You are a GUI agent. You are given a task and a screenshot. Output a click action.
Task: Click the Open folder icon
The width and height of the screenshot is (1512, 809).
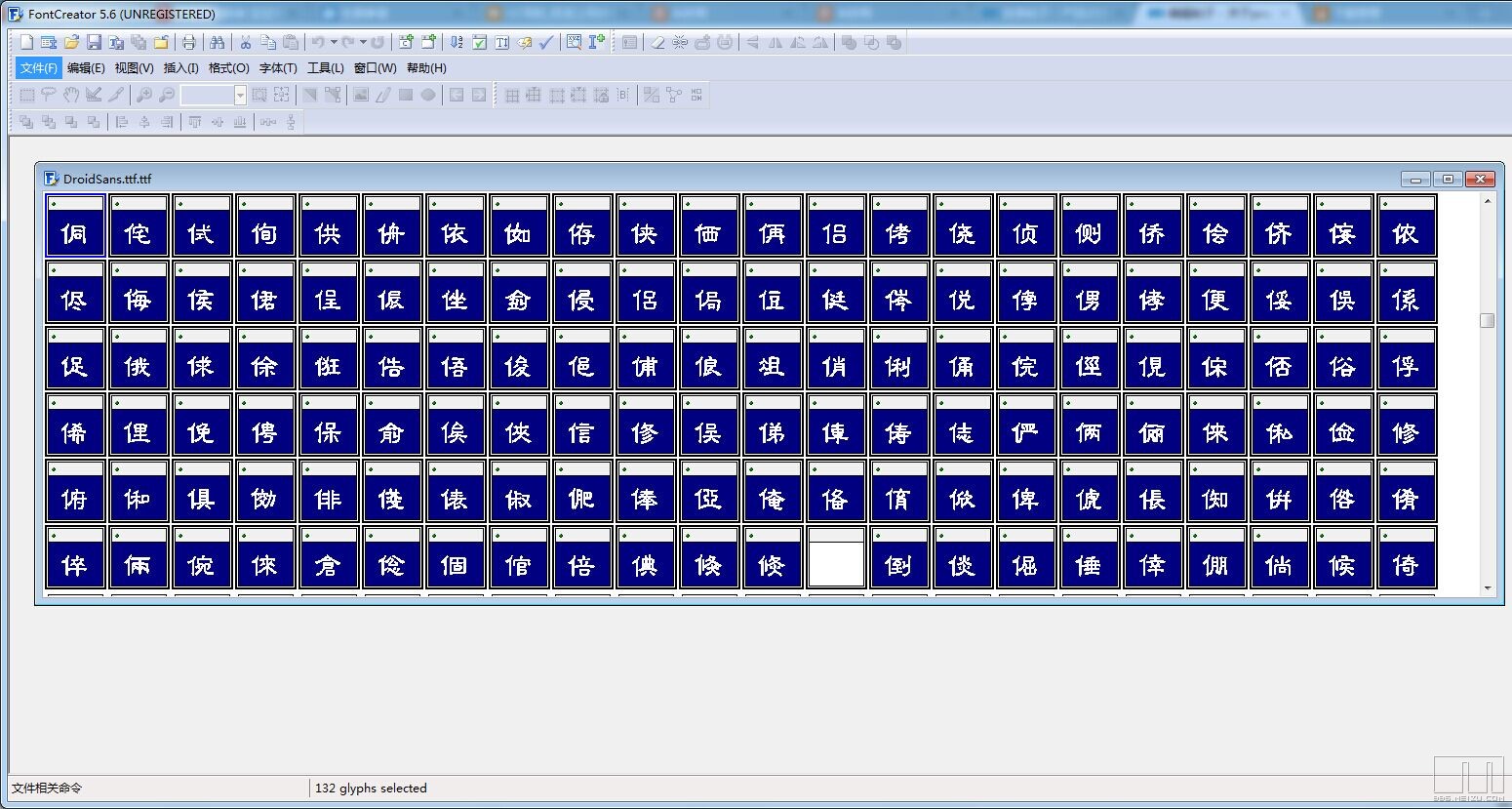point(71,42)
